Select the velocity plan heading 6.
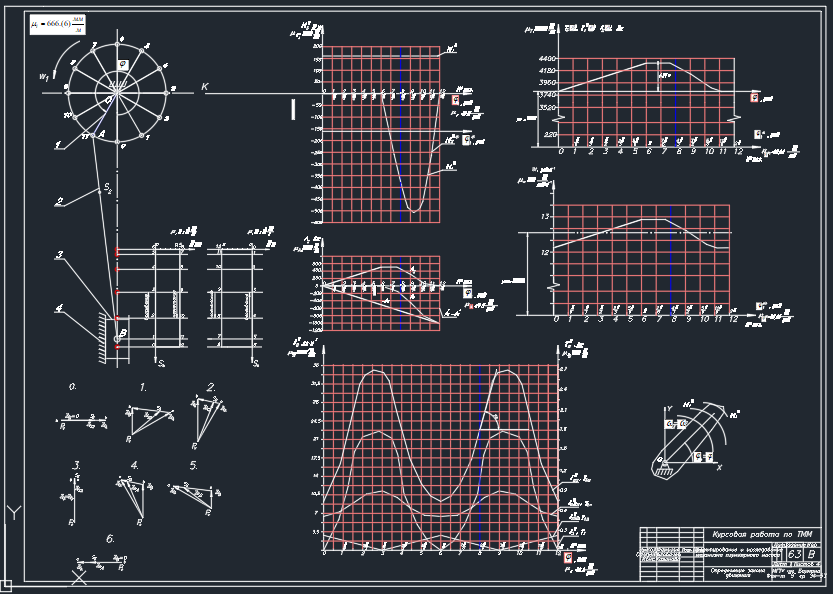This screenshot has height=594, width=833. click(x=110, y=539)
